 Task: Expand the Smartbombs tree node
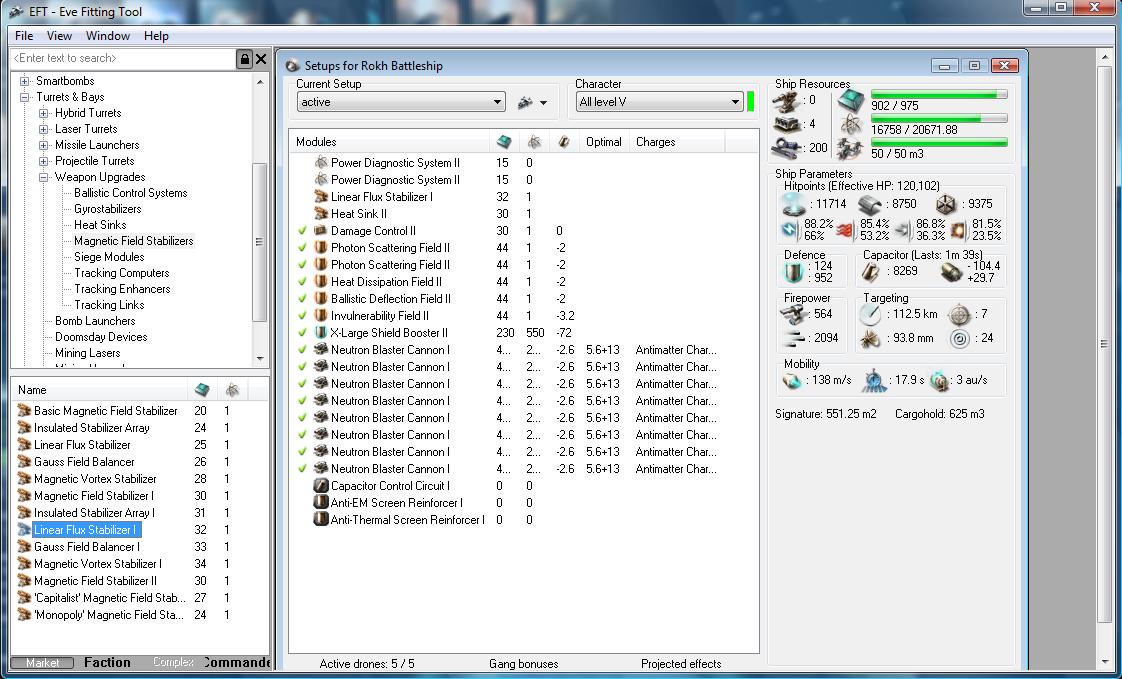pyautogui.click(x=25, y=81)
